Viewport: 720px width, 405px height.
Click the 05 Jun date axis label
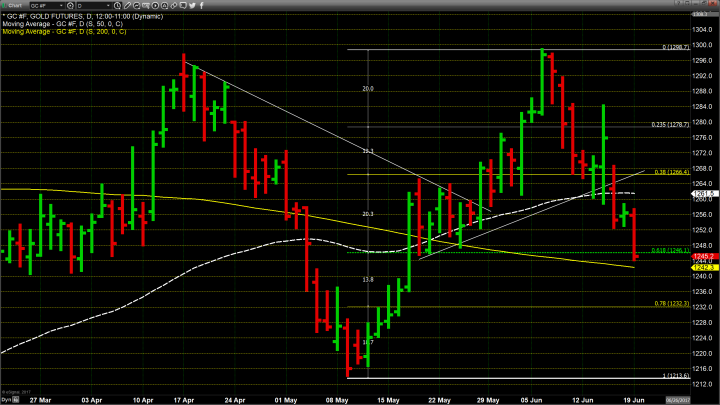coord(531,400)
